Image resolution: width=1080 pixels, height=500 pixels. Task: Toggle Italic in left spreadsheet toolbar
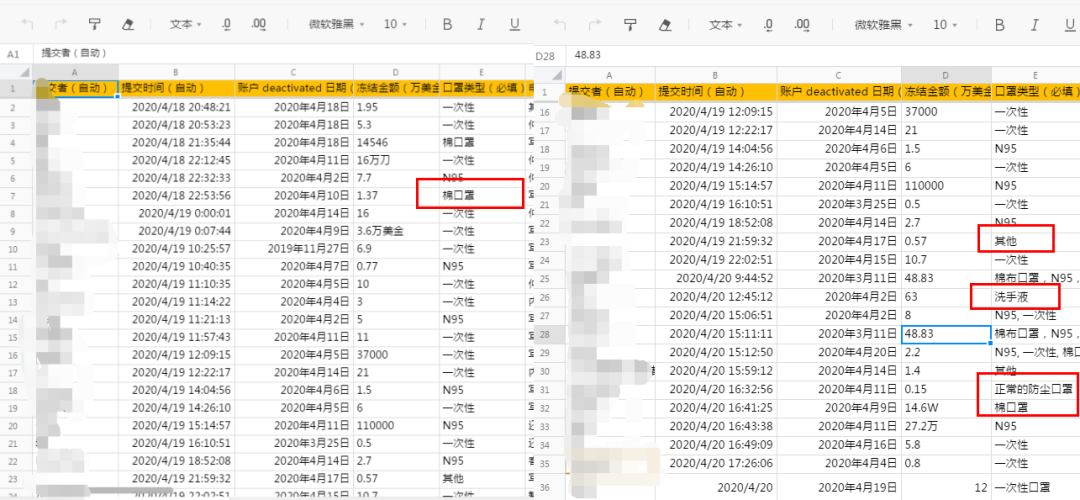(481, 24)
